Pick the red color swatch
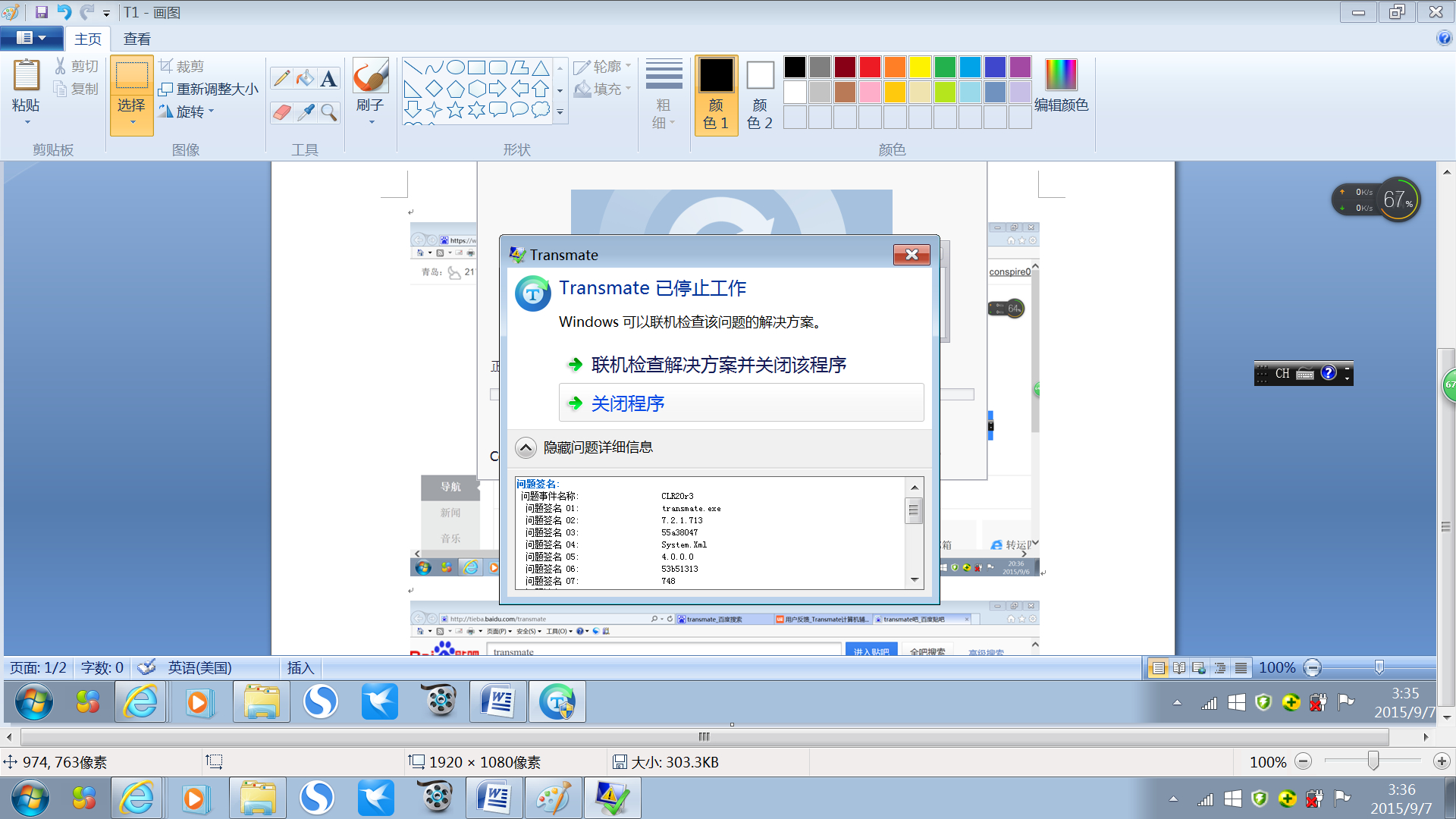 click(870, 67)
